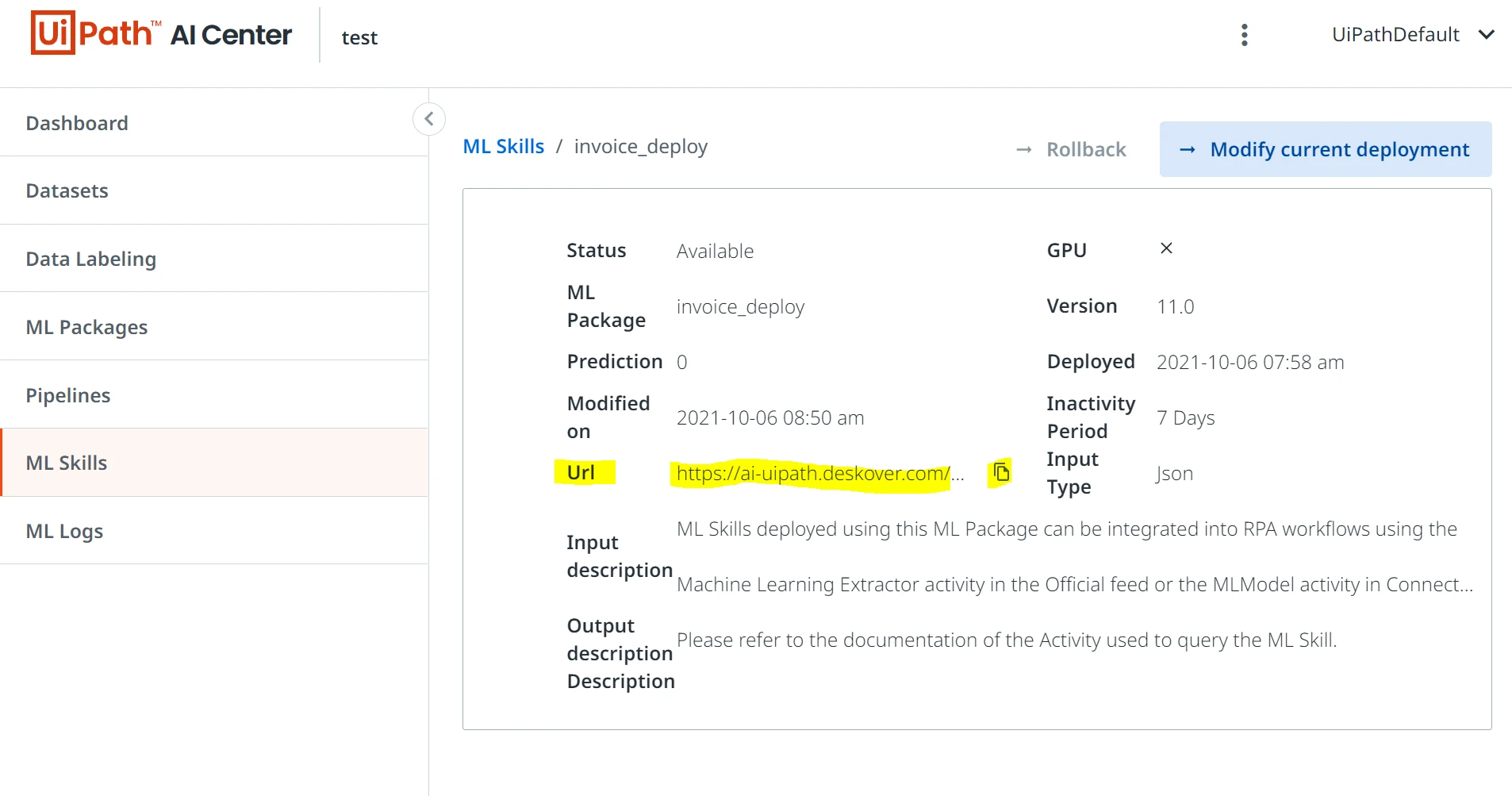Click the UiPath AI Center logo
Viewport: 1512px width, 796px height.
pyautogui.click(x=161, y=33)
